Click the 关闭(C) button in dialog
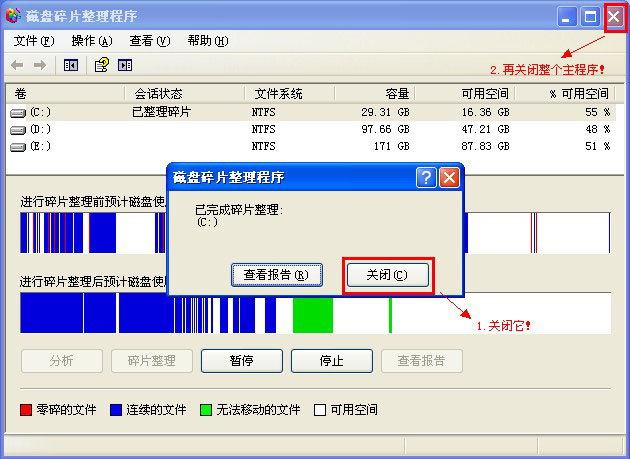630x459 pixels. 388,275
